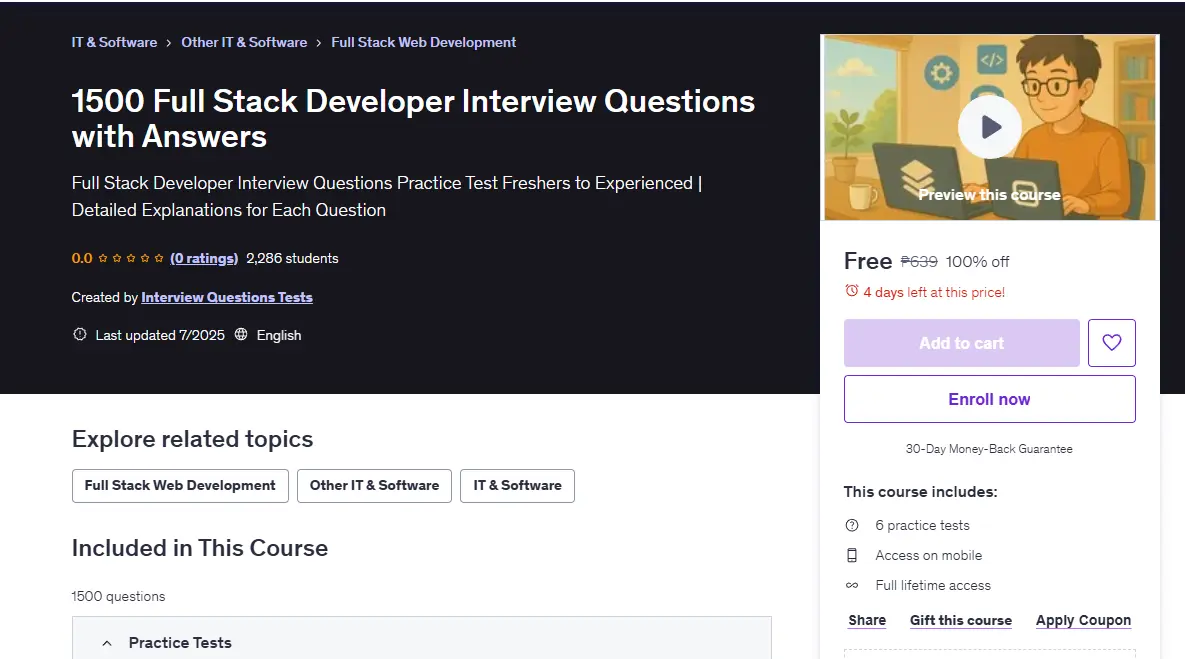Click the practice tests question-mark icon
The image size is (1185, 659).
point(852,525)
